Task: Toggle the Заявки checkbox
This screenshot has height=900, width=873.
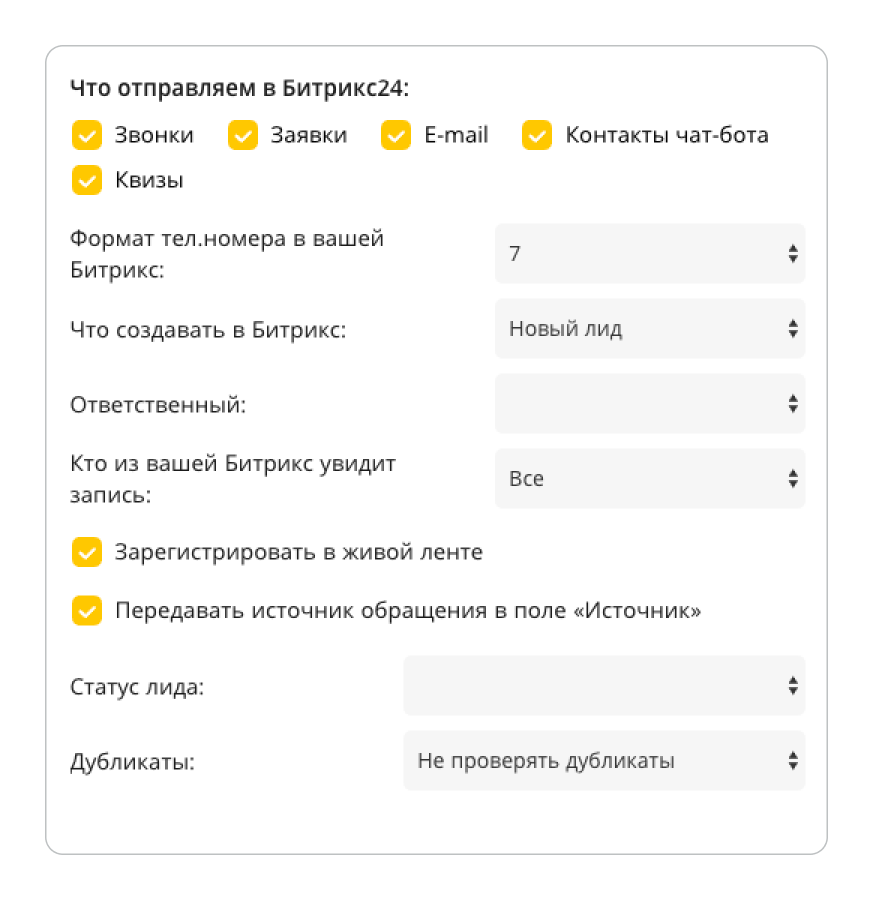Action: click(243, 135)
